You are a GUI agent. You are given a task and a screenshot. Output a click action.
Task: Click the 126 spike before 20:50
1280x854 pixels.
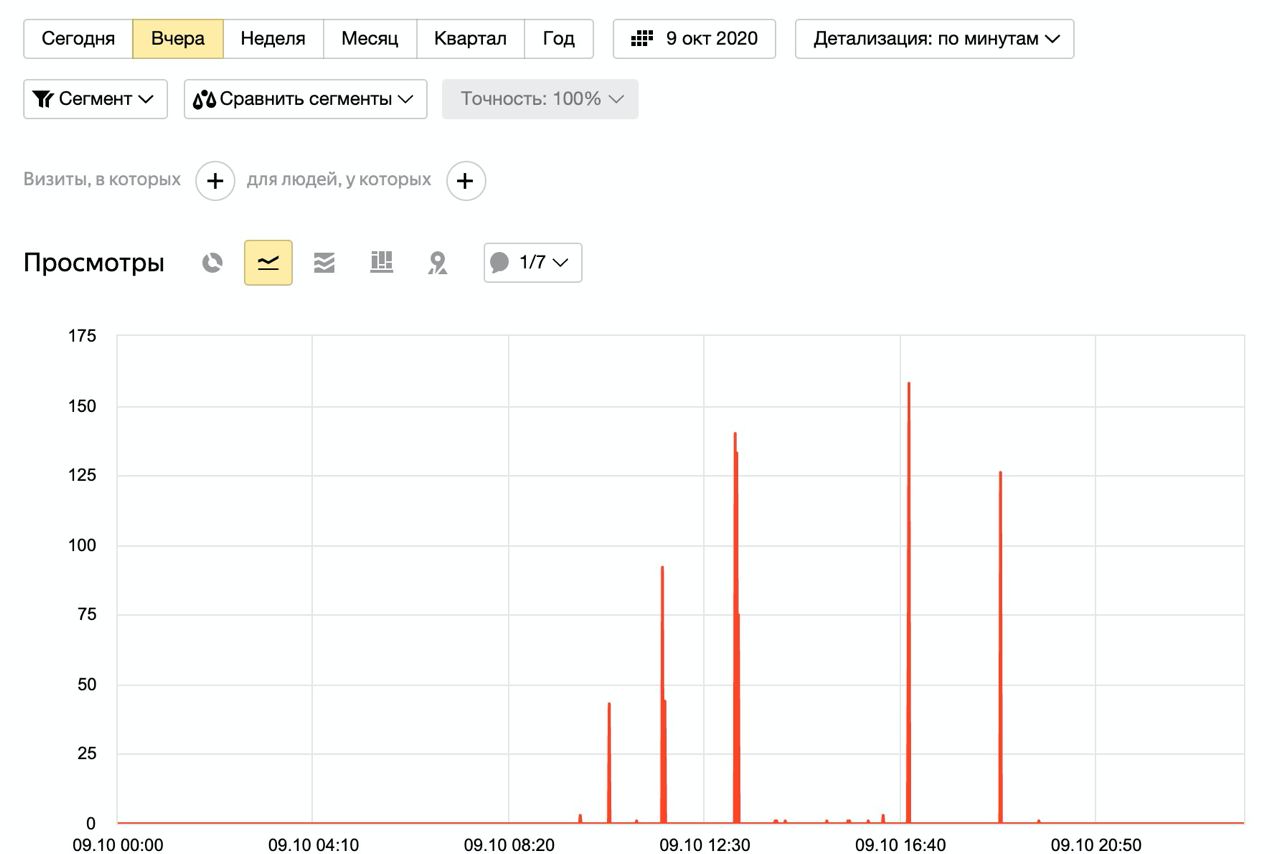[1000, 474]
